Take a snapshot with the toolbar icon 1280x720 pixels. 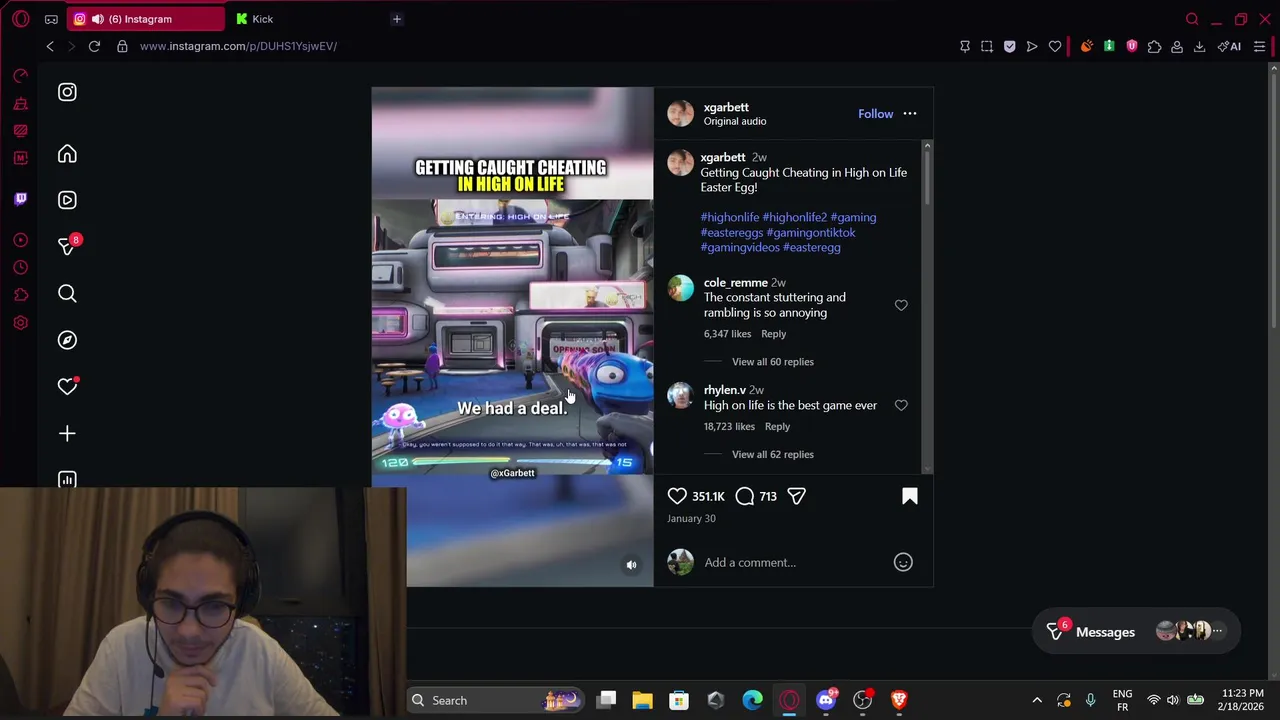pos(987,46)
